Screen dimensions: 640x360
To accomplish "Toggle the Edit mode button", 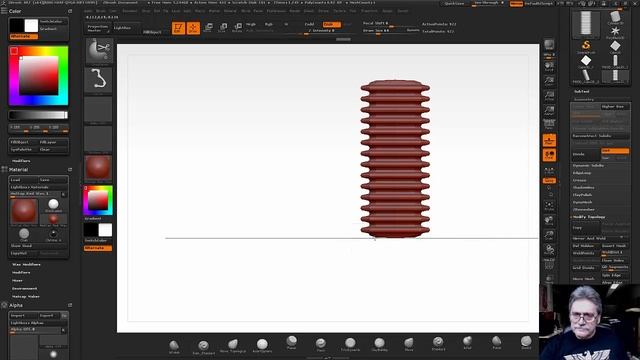I will point(178,28).
